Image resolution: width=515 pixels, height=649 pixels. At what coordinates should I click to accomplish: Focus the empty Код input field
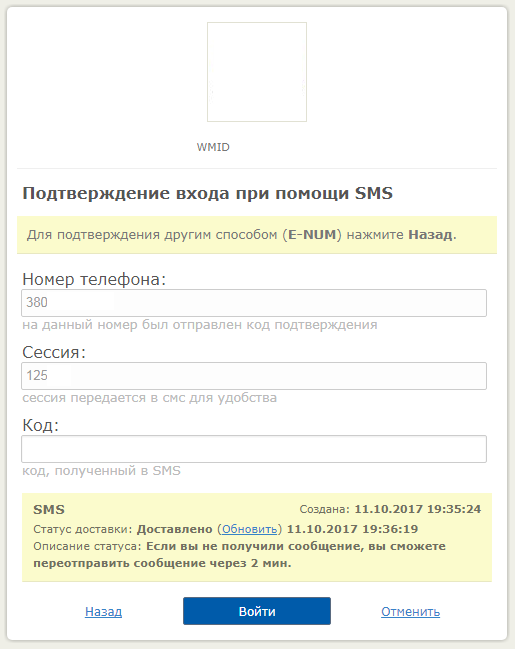click(x=254, y=449)
